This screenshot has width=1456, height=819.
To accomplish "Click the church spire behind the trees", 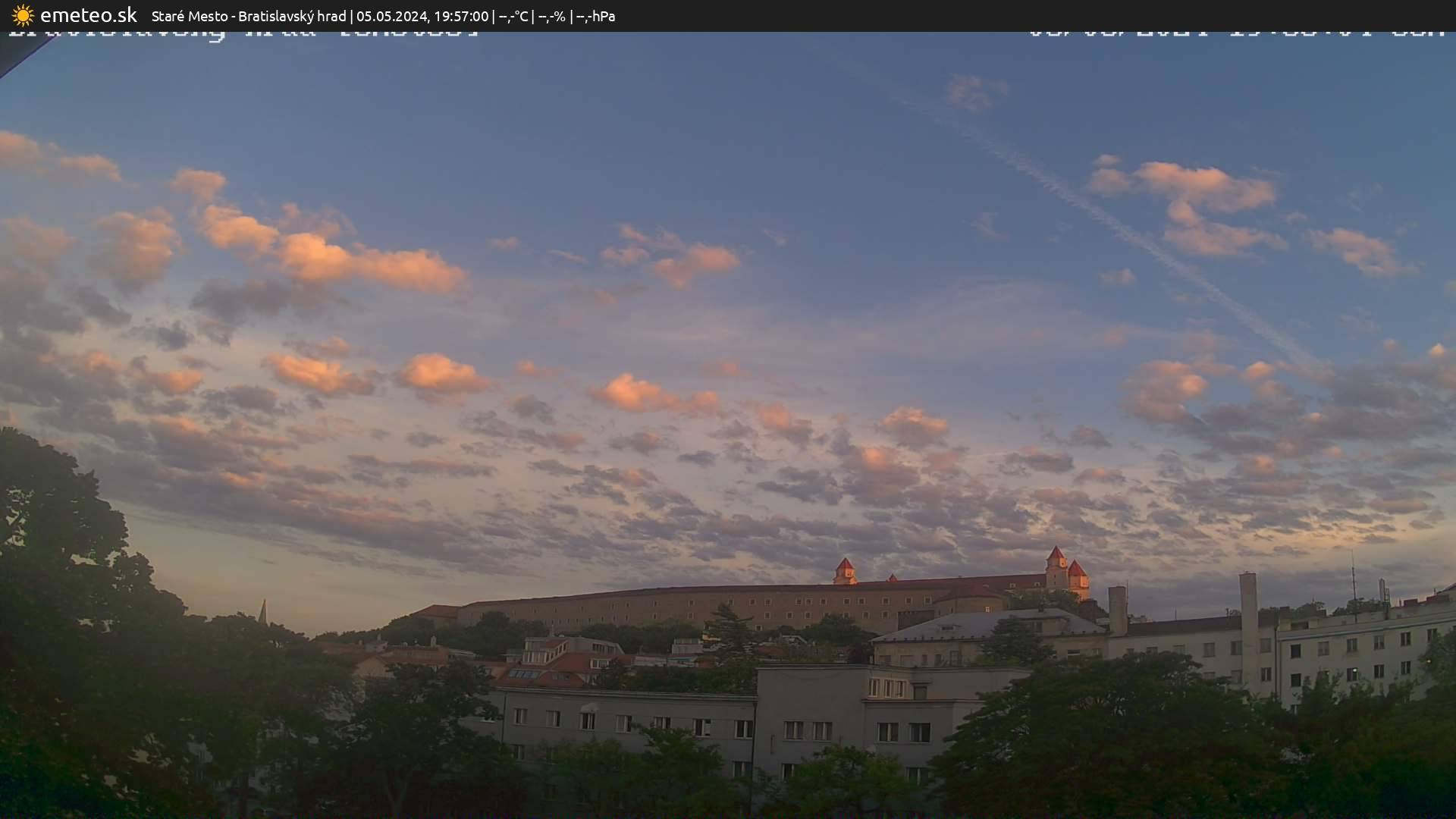I will (262, 610).
